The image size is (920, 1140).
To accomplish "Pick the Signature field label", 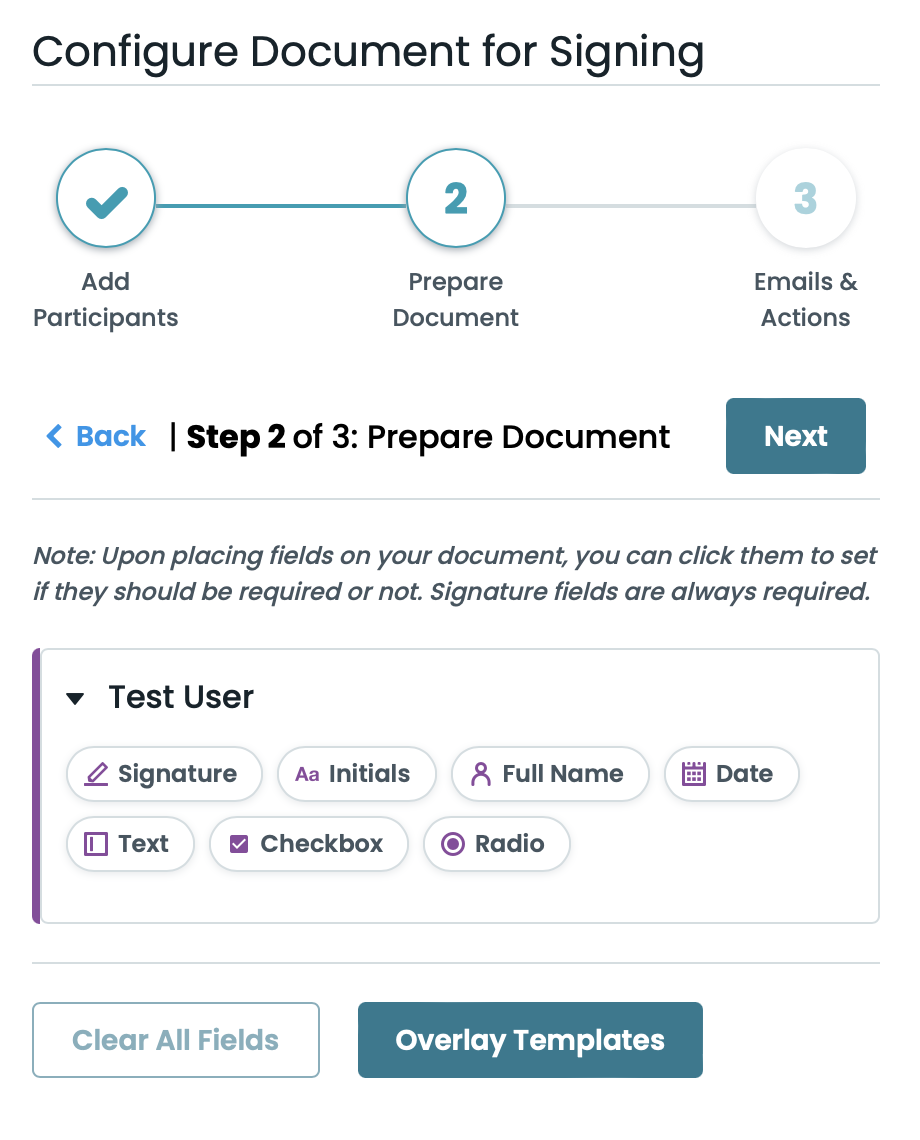I will [x=177, y=774].
